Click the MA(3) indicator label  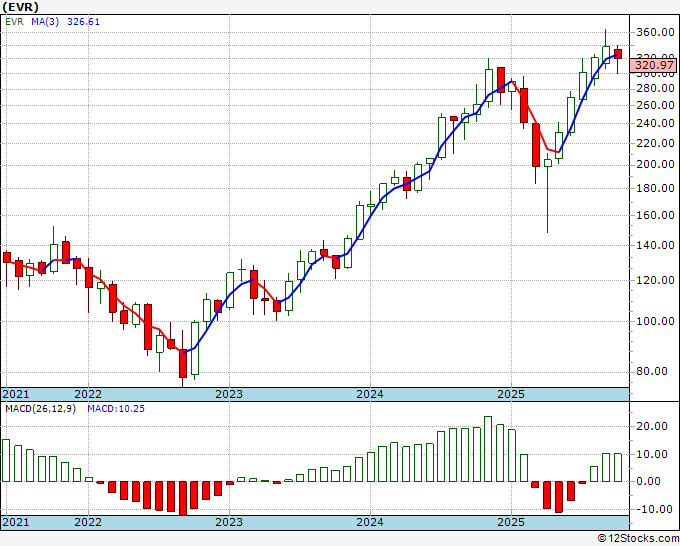(x=45, y=22)
